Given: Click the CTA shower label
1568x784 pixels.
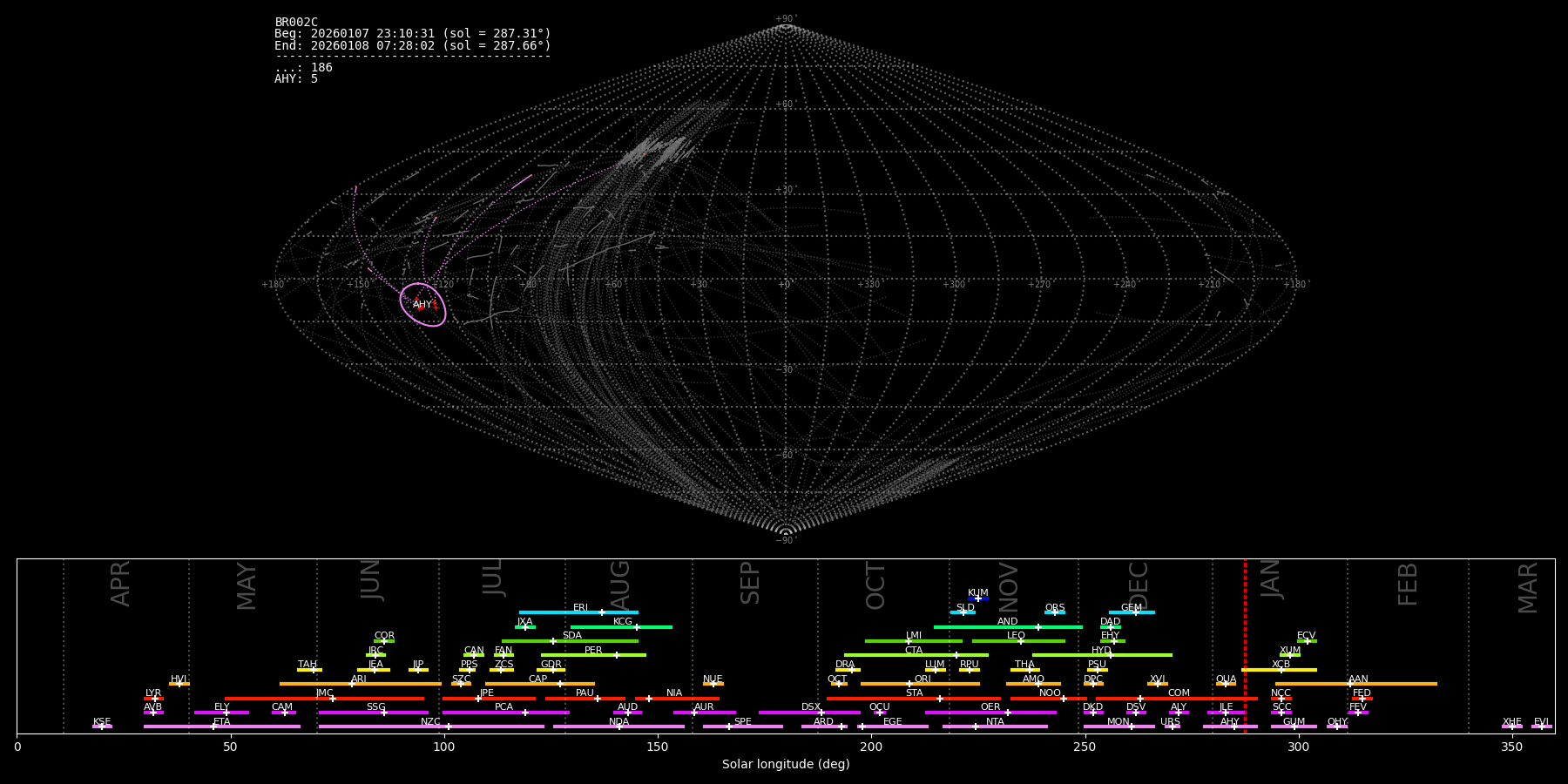Looking at the screenshot, I should 913,650.
